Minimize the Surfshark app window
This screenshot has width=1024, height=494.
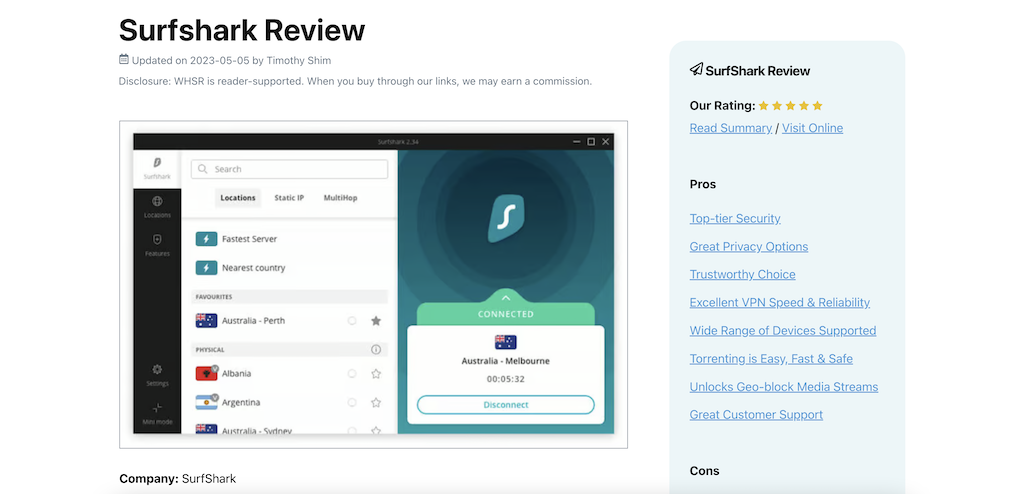[x=576, y=142]
